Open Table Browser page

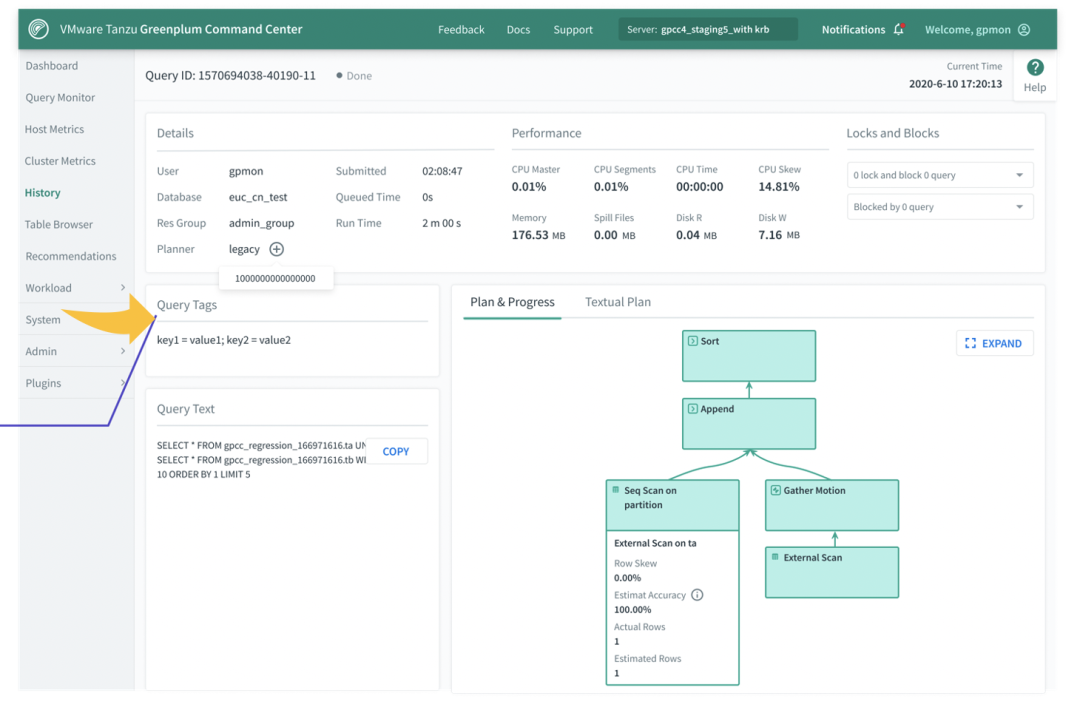click(x=59, y=224)
